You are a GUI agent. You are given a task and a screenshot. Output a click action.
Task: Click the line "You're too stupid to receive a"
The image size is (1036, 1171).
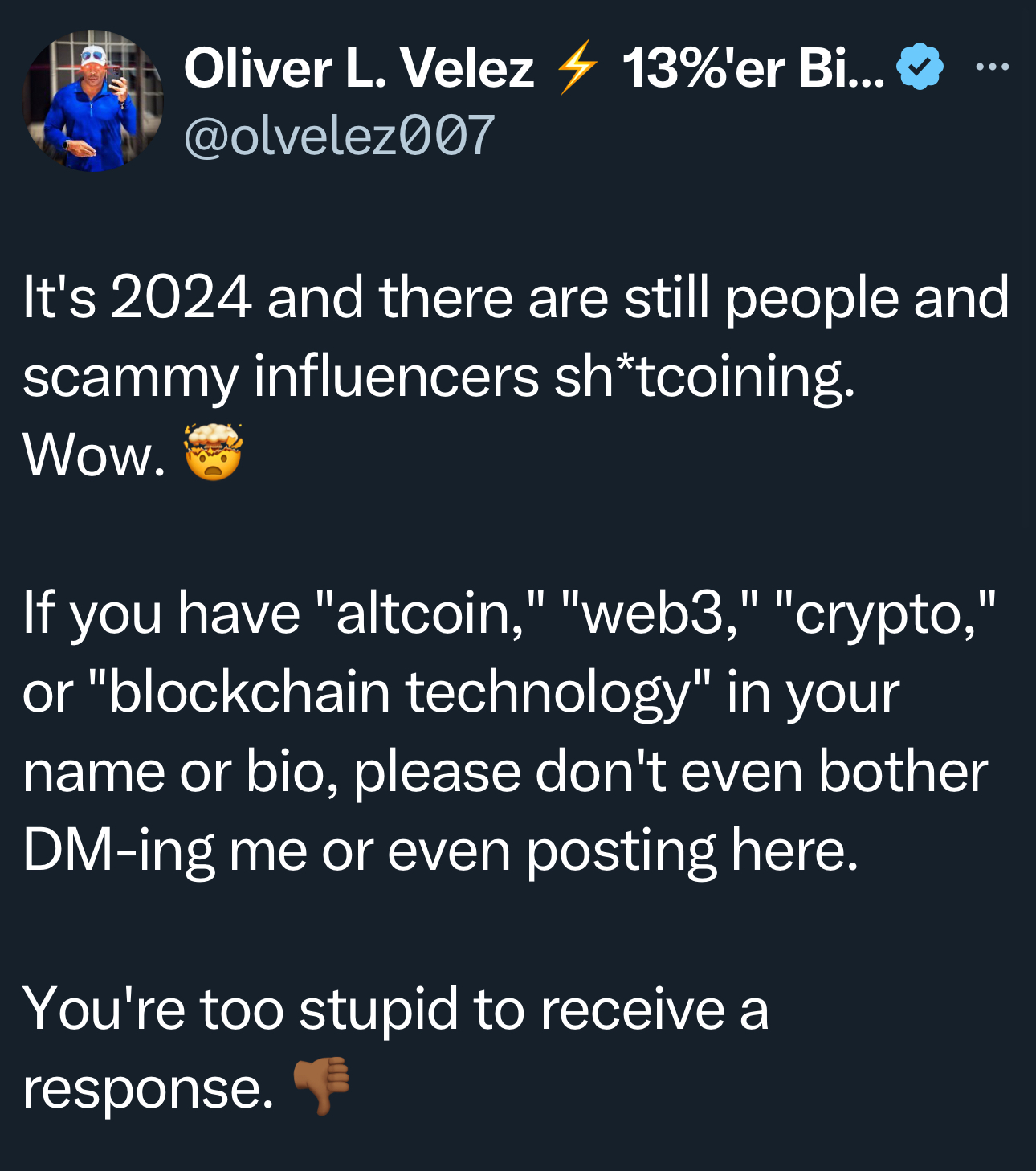tap(395, 1010)
